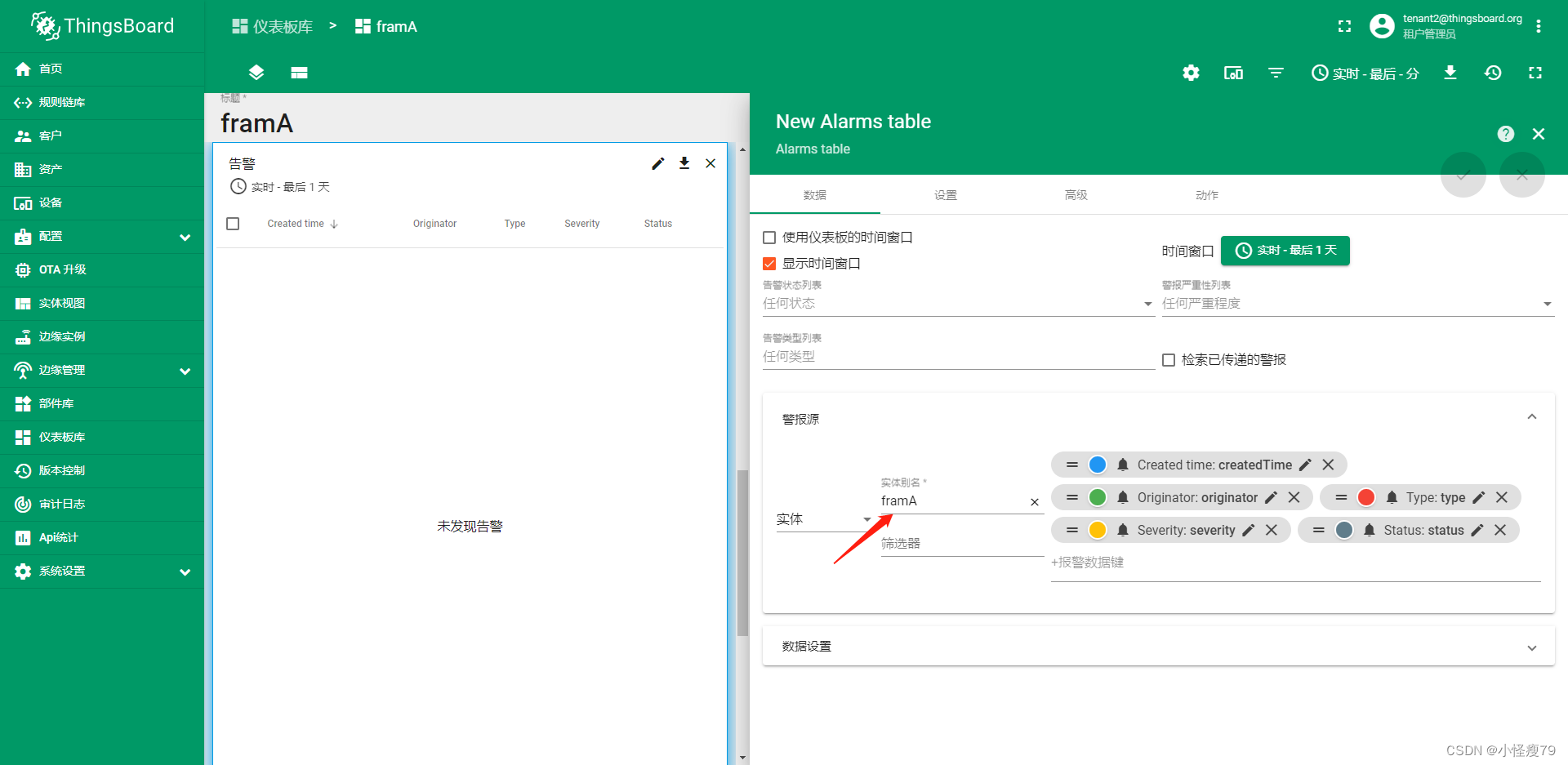This screenshot has width=1568, height=765.
Task: Click the apply checkmark round button
Action: coord(1463,175)
